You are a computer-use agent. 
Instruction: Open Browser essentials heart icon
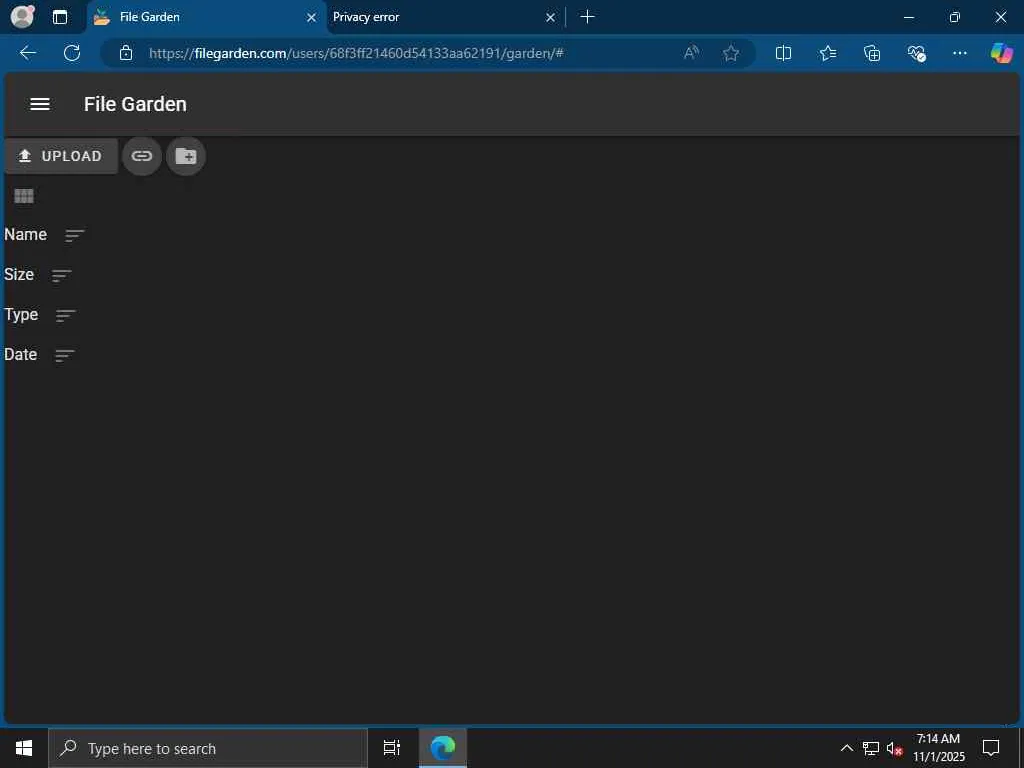(916, 53)
